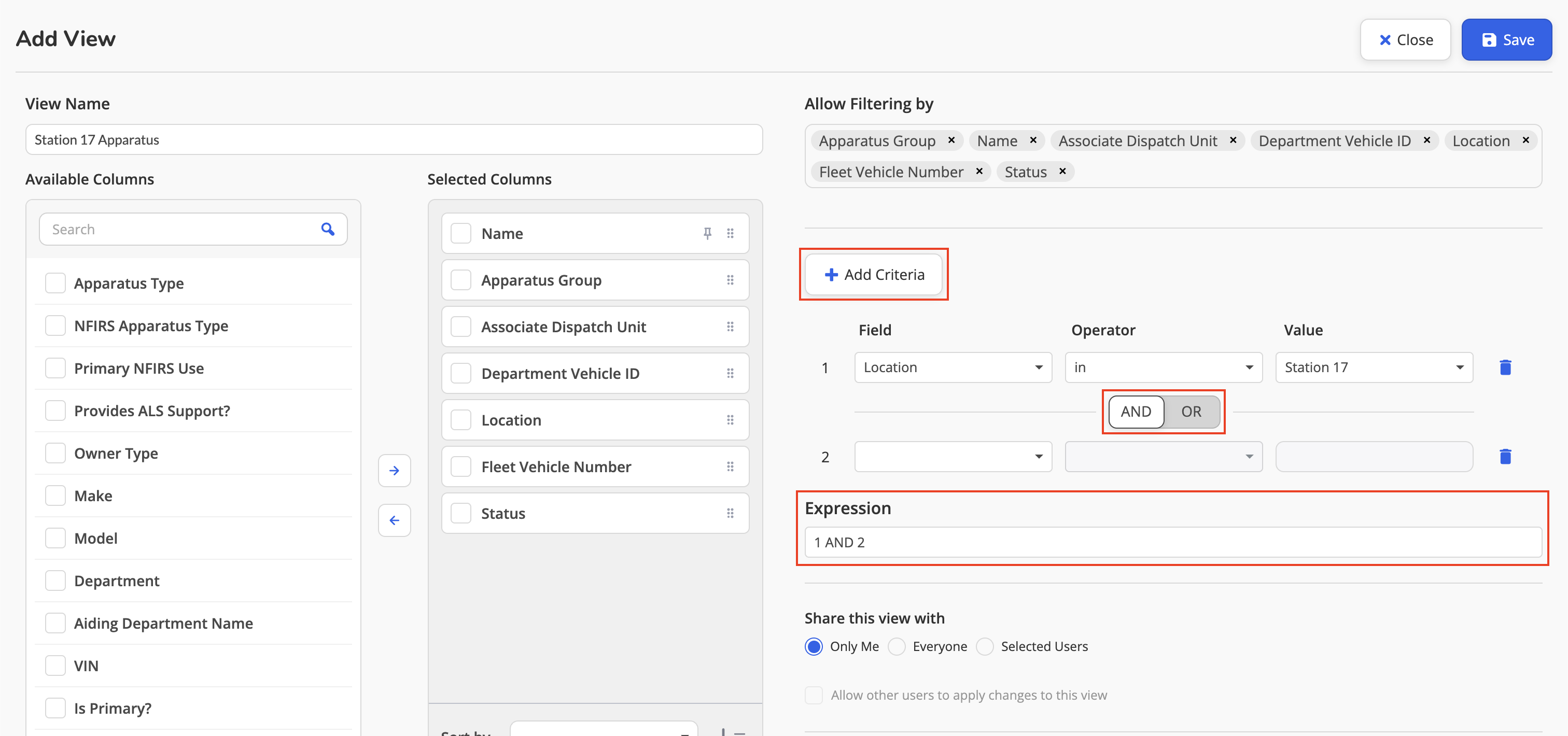Screen dimensions: 1568x736
Task: Click drag handle on Fleet Vehicle Number row
Action: click(x=731, y=466)
